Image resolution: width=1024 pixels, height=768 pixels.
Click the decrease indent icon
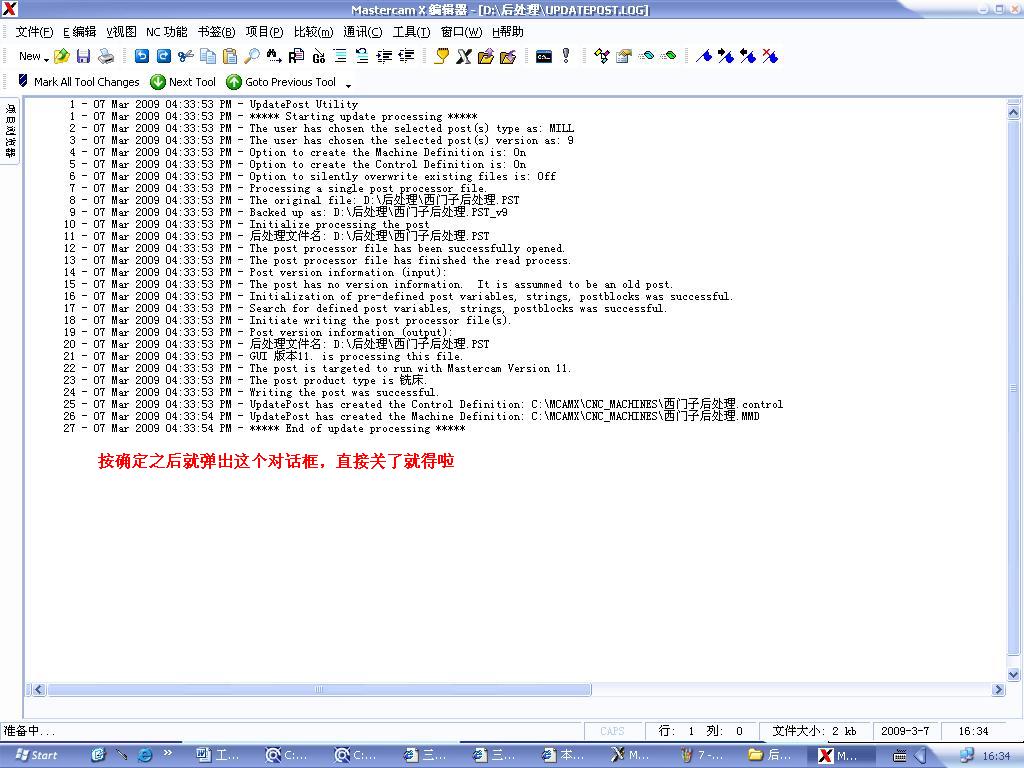click(406, 57)
